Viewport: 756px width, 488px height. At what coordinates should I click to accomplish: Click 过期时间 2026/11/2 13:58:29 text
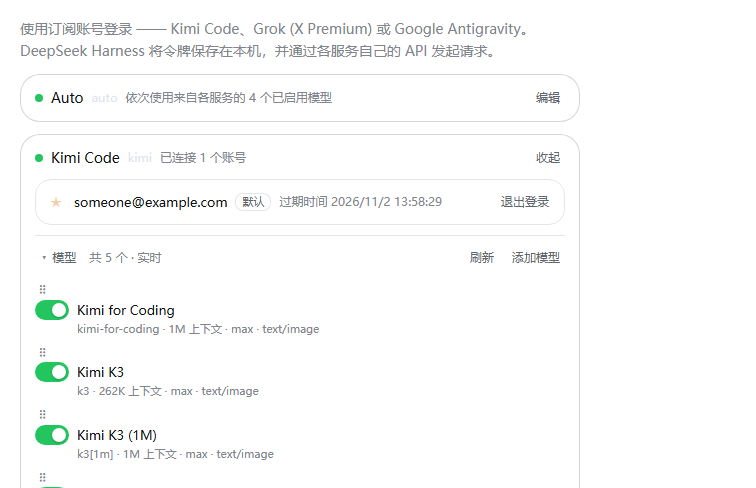(361, 202)
